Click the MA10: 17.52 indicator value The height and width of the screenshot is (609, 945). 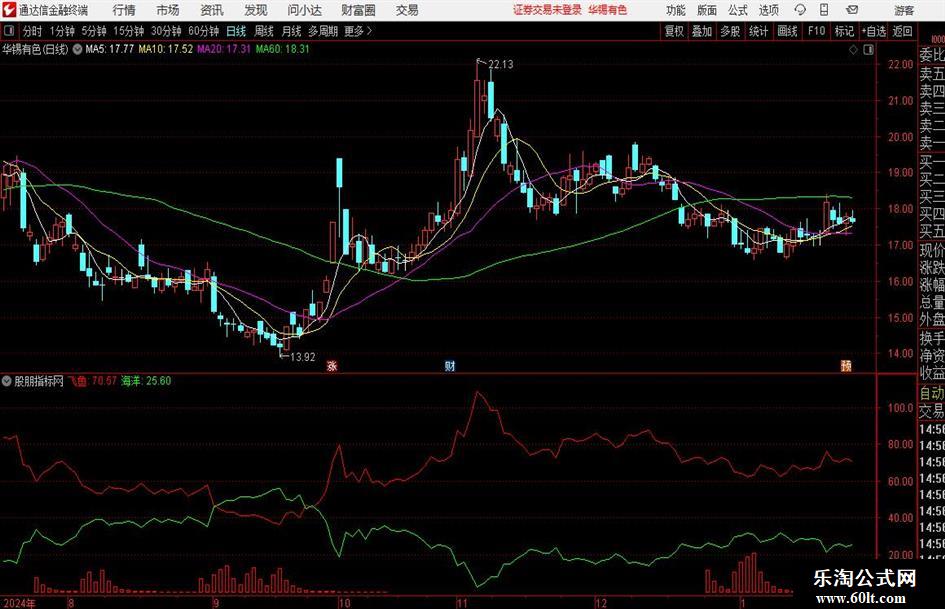166,49
